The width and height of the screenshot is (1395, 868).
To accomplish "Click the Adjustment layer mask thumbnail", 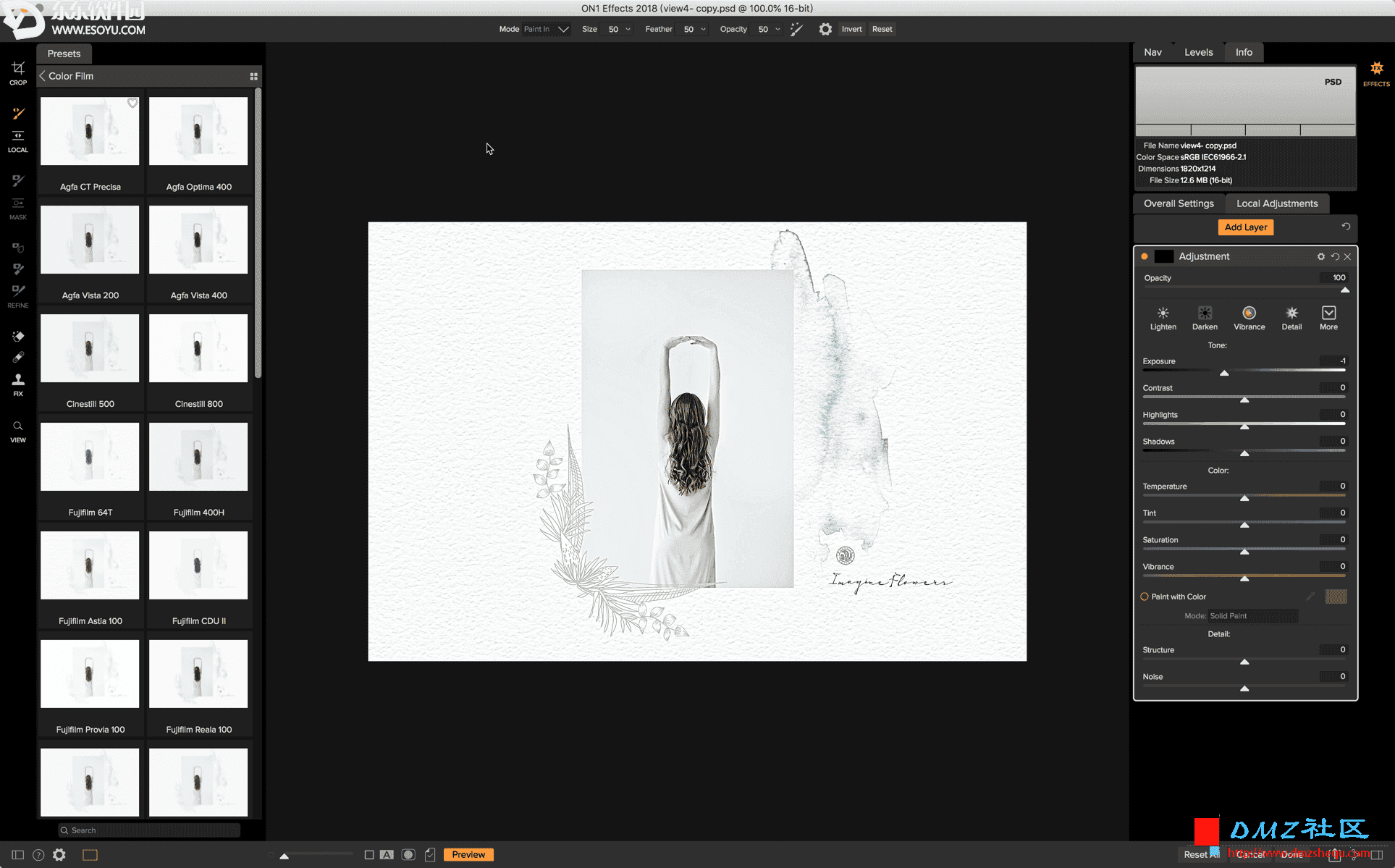I will coord(1163,256).
